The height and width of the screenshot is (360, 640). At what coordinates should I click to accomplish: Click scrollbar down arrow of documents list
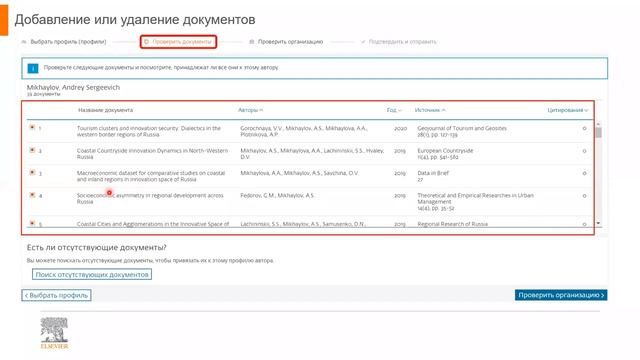point(598,223)
